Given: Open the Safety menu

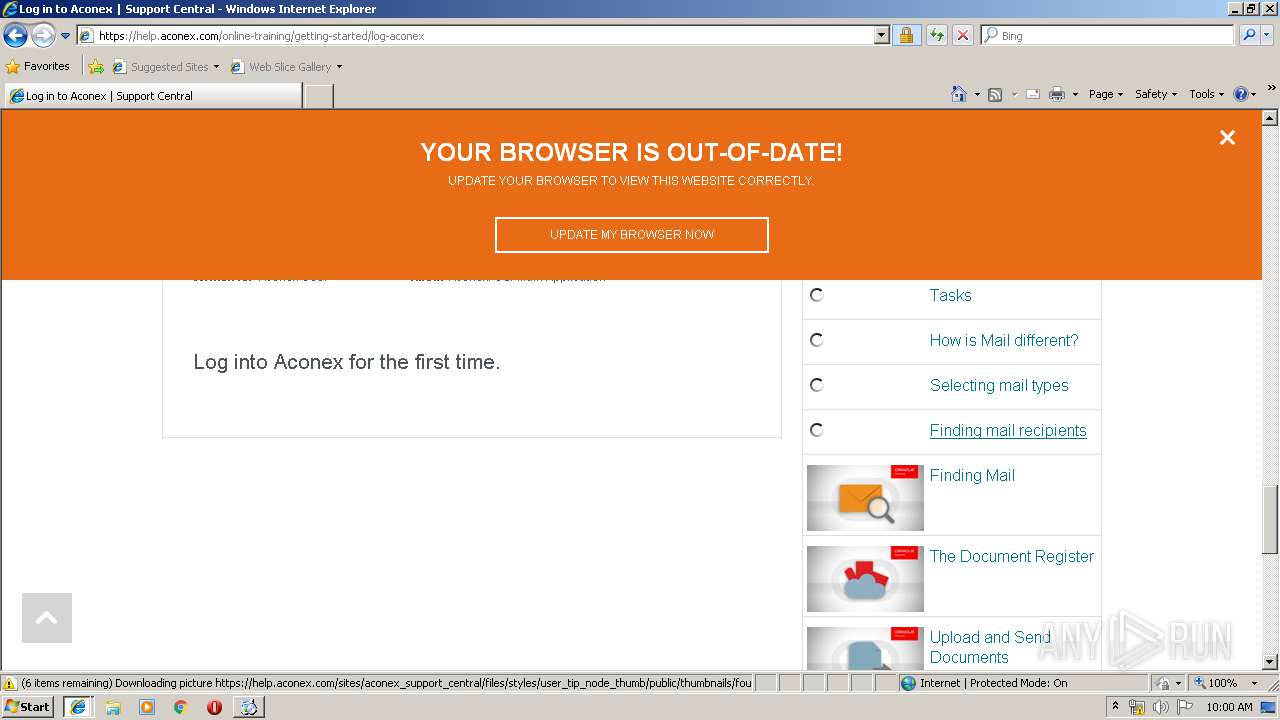Looking at the screenshot, I should (x=1155, y=94).
